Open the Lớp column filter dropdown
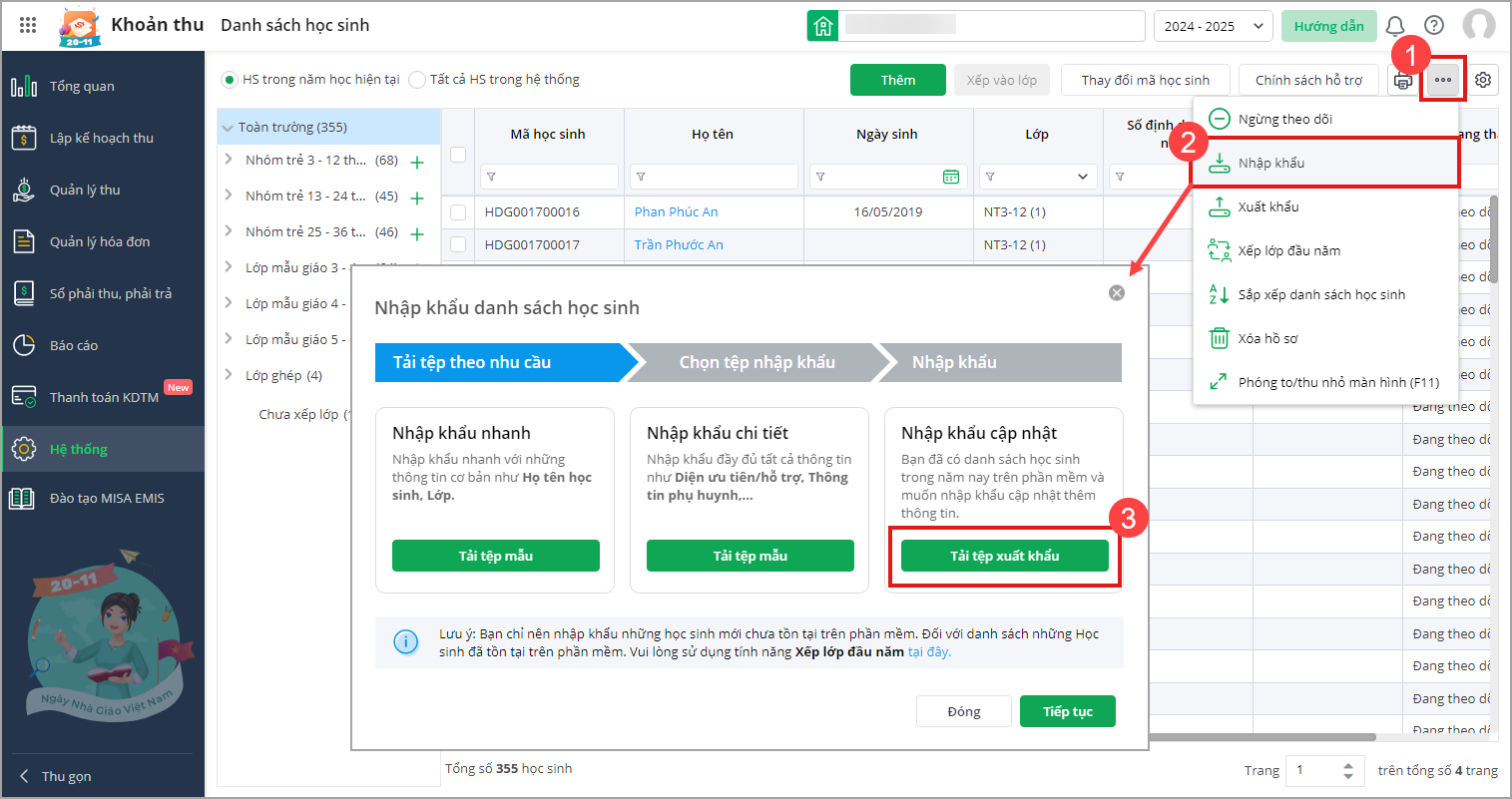This screenshot has height=799, width=1512. 1083,177
